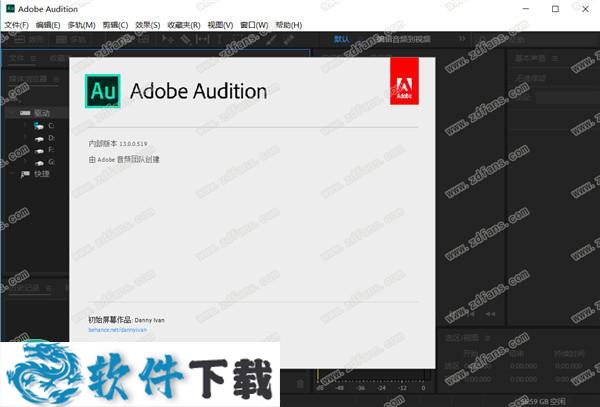Screen dimensions: 600x407
Task: Expand the D: drive arrow
Action: click(25, 137)
